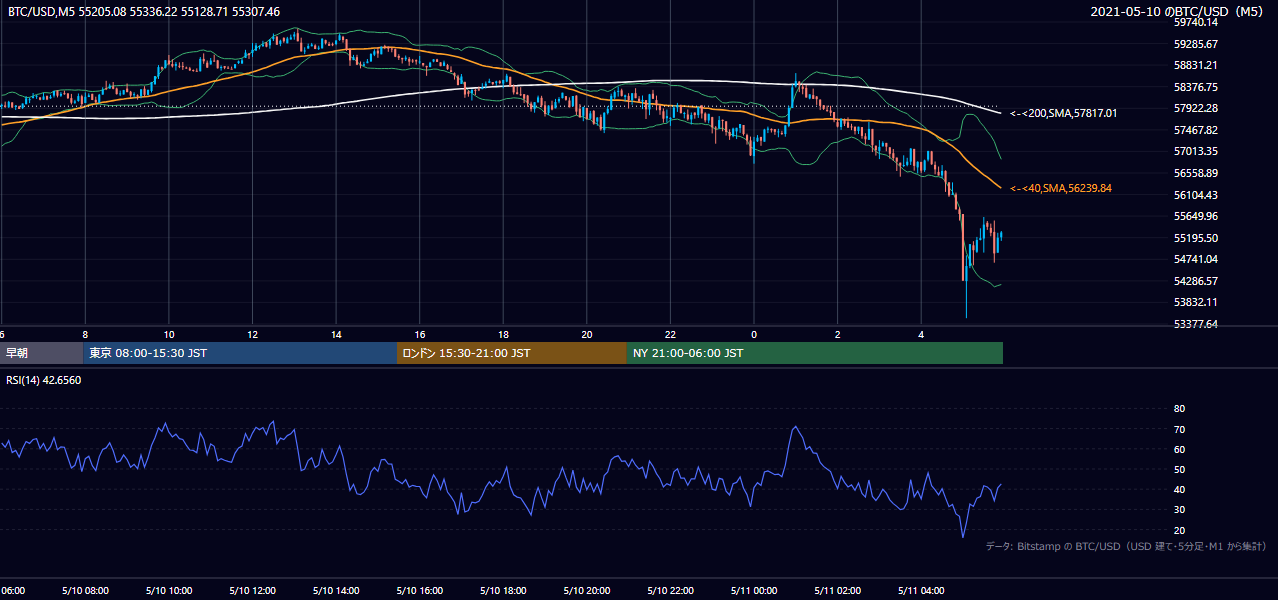Select the 200 SMA 57817.01 label
Image resolution: width=1278 pixels, height=600 pixels.
(x=1064, y=114)
